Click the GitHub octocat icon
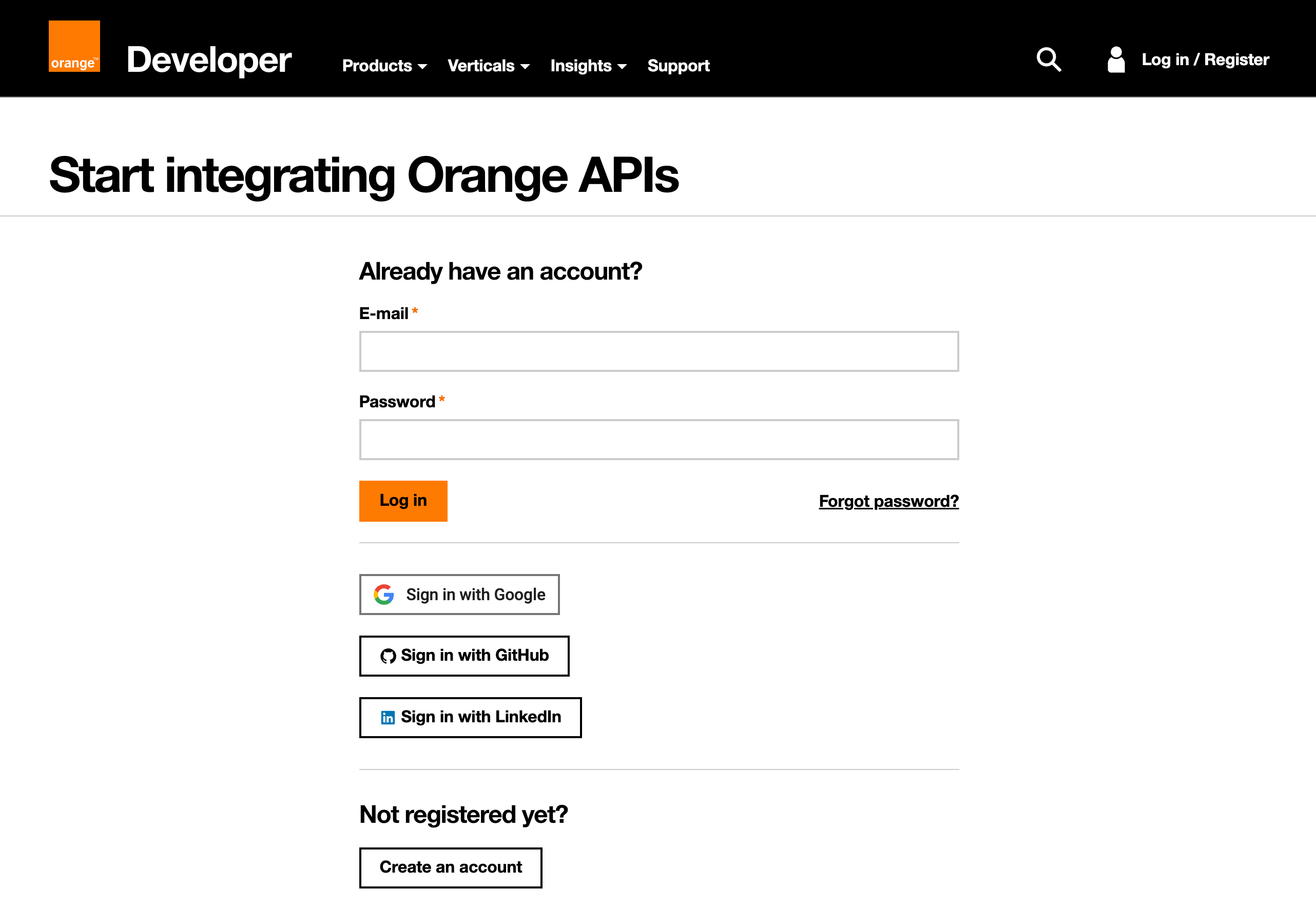 point(388,656)
